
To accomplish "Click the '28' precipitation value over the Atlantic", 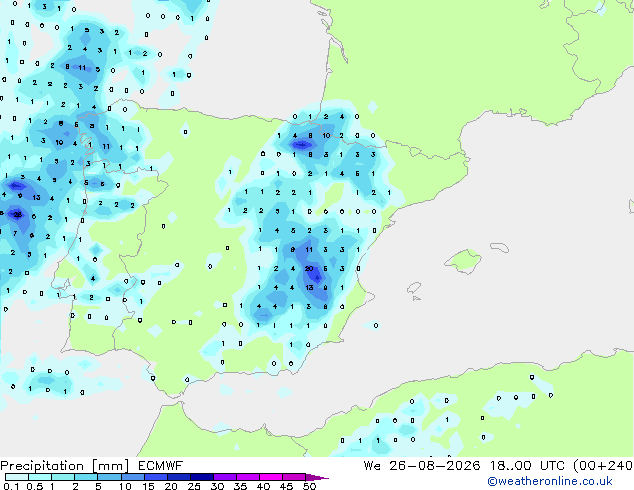I will [x=17, y=214].
